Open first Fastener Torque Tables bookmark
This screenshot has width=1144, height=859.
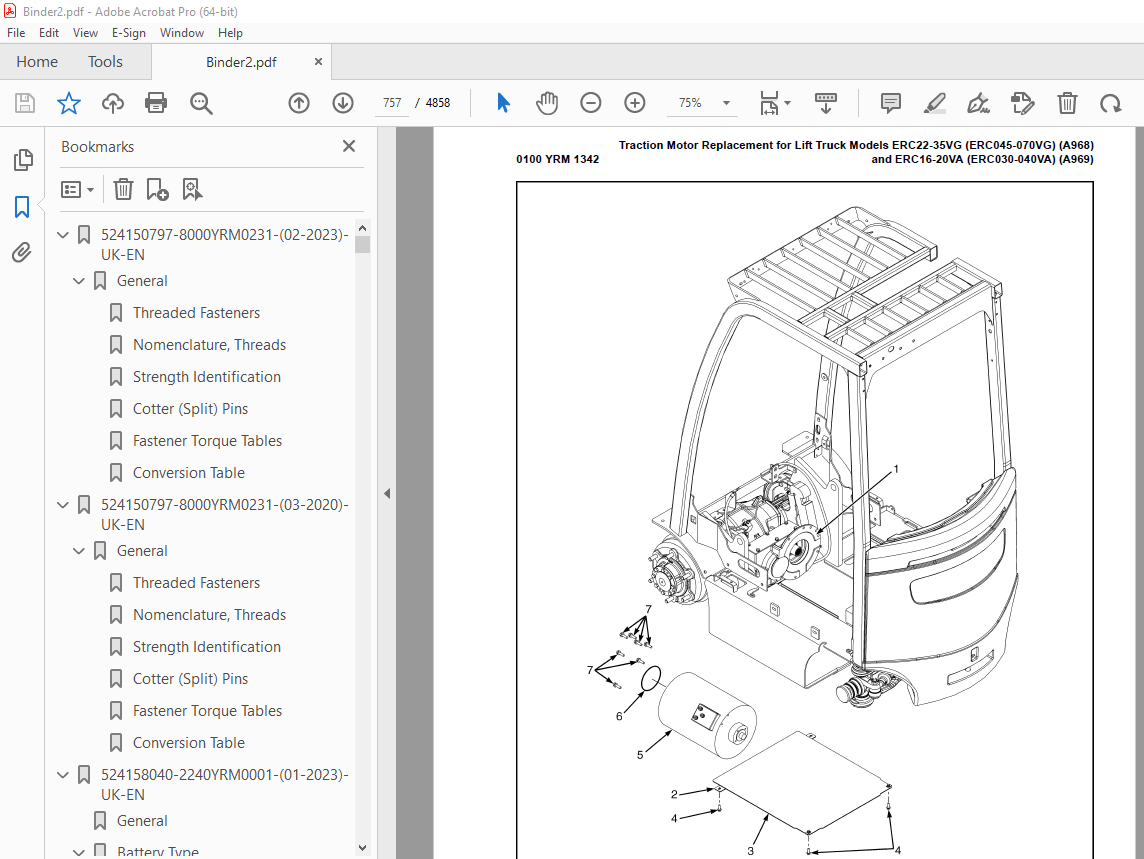(x=207, y=442)
